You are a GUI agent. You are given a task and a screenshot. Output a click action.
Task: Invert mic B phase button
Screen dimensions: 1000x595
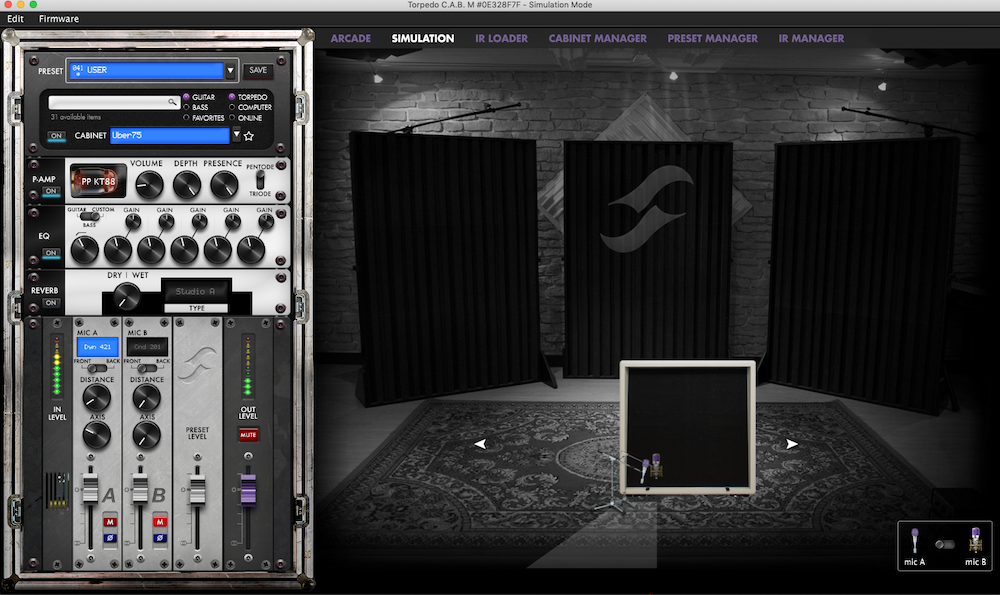pyautogui.click(x=159, y=538)
